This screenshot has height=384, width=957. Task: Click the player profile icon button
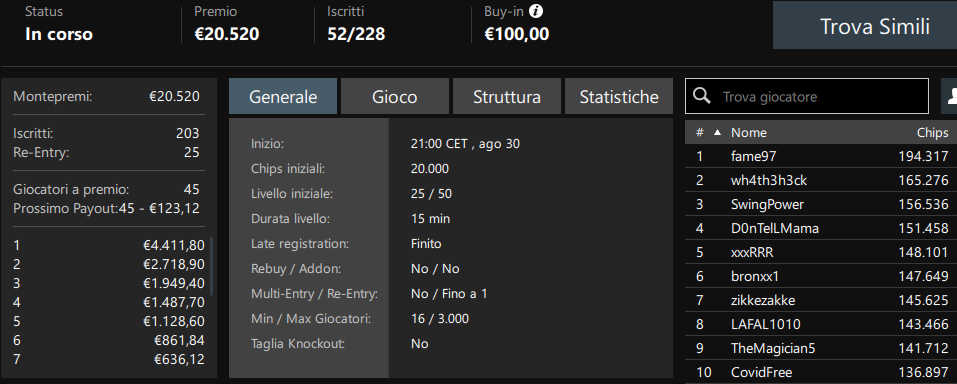click(x=950, y=96)
